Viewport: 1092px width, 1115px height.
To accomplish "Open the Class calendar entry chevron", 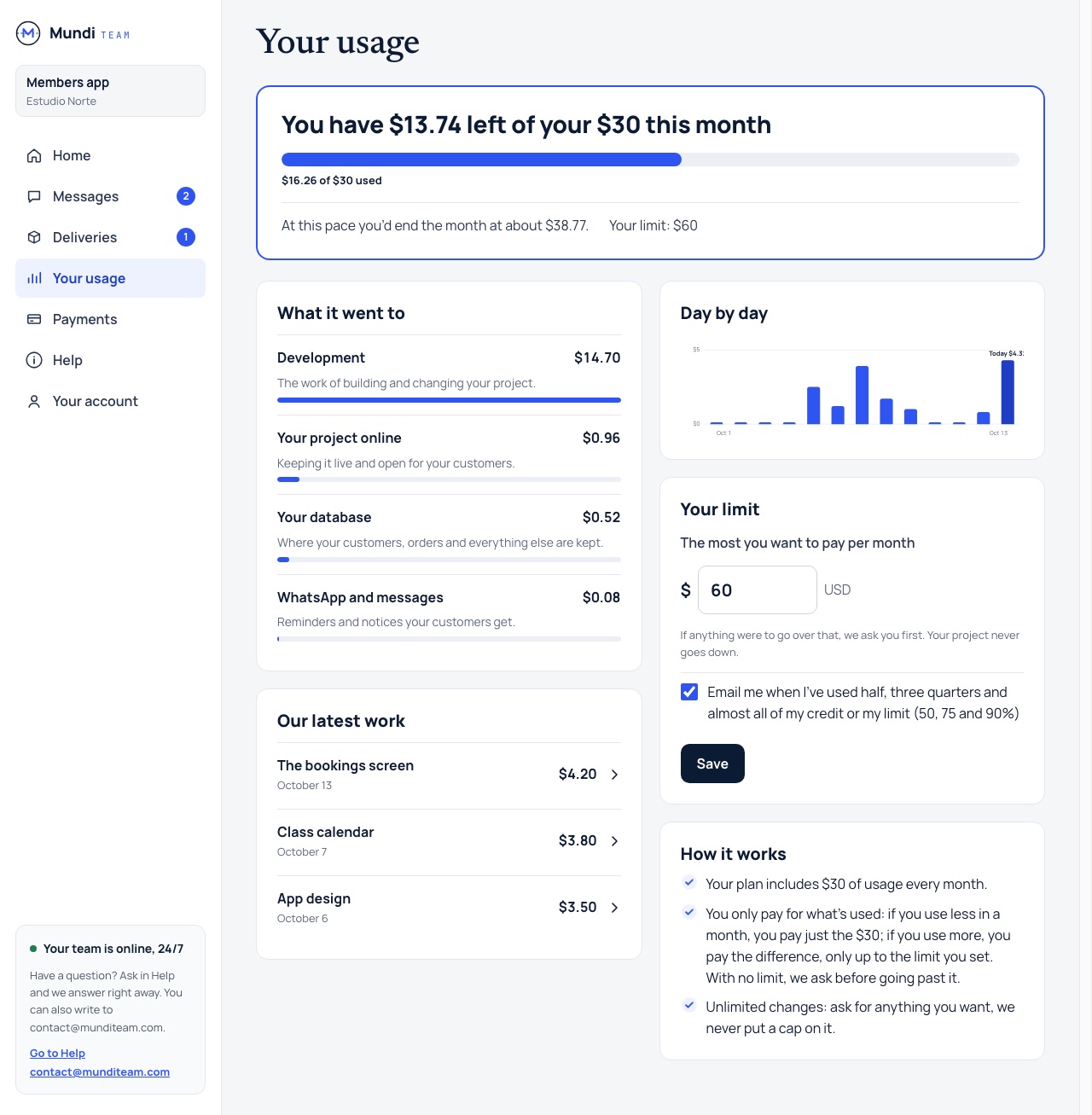I will tap(614, 841).
